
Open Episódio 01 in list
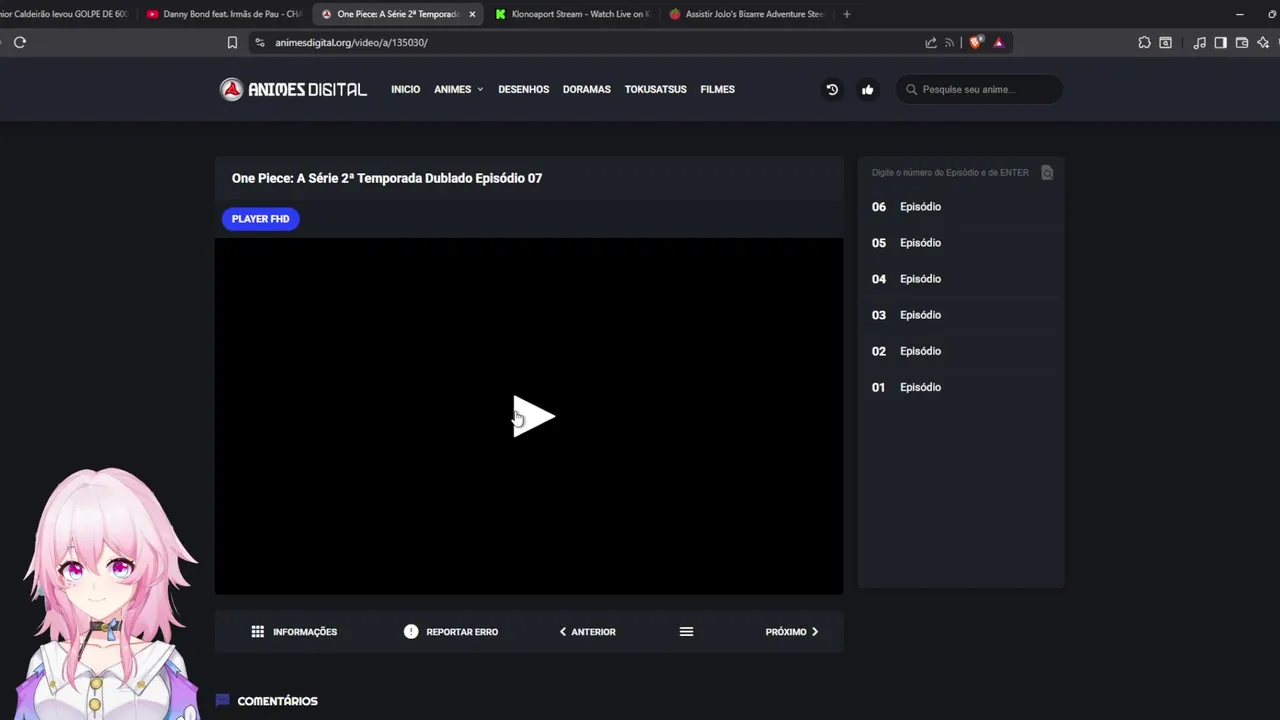click(960, 387)
